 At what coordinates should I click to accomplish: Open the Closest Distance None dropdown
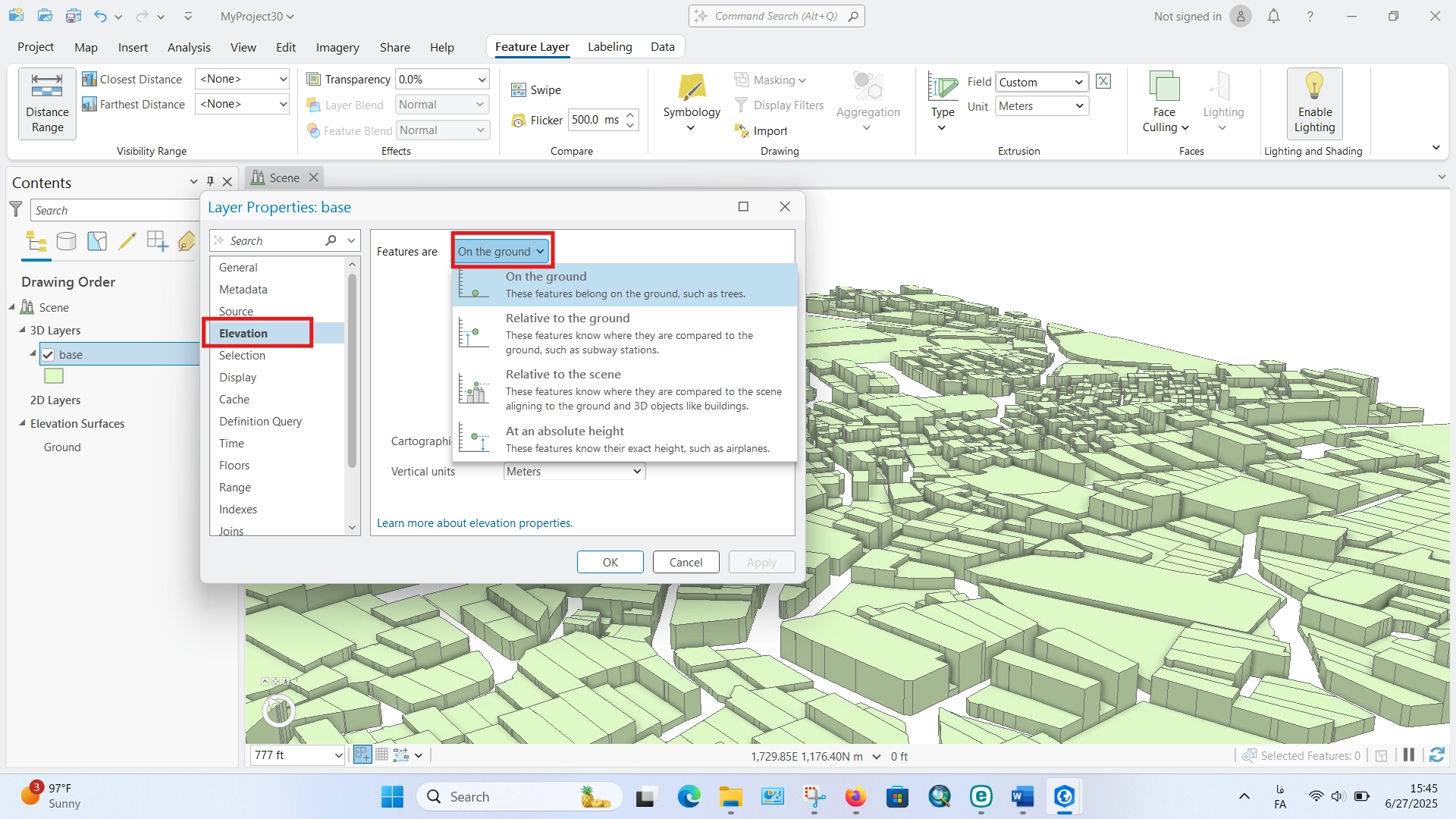tap(243, 79)
